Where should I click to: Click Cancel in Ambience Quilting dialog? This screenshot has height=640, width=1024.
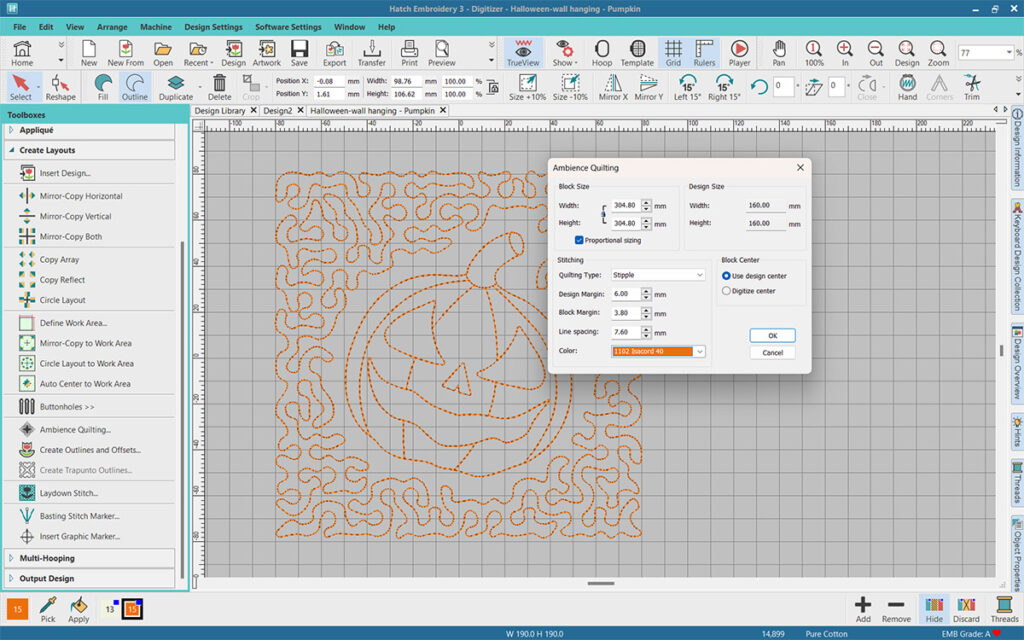(x=772, y=353)
